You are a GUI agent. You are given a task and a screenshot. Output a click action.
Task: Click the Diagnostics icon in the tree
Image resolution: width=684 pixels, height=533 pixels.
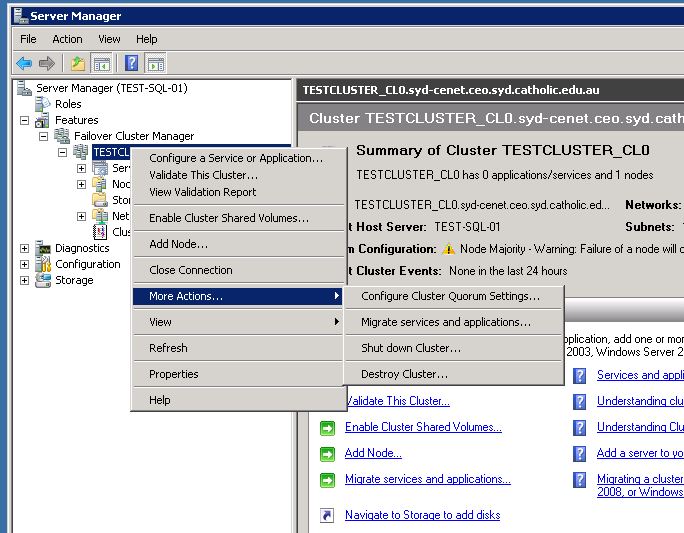point(43,248)
